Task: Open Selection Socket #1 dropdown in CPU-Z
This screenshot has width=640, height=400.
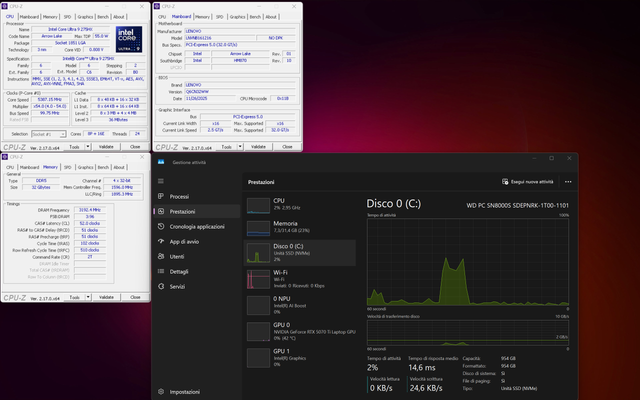Action: [x=49, y=134]
